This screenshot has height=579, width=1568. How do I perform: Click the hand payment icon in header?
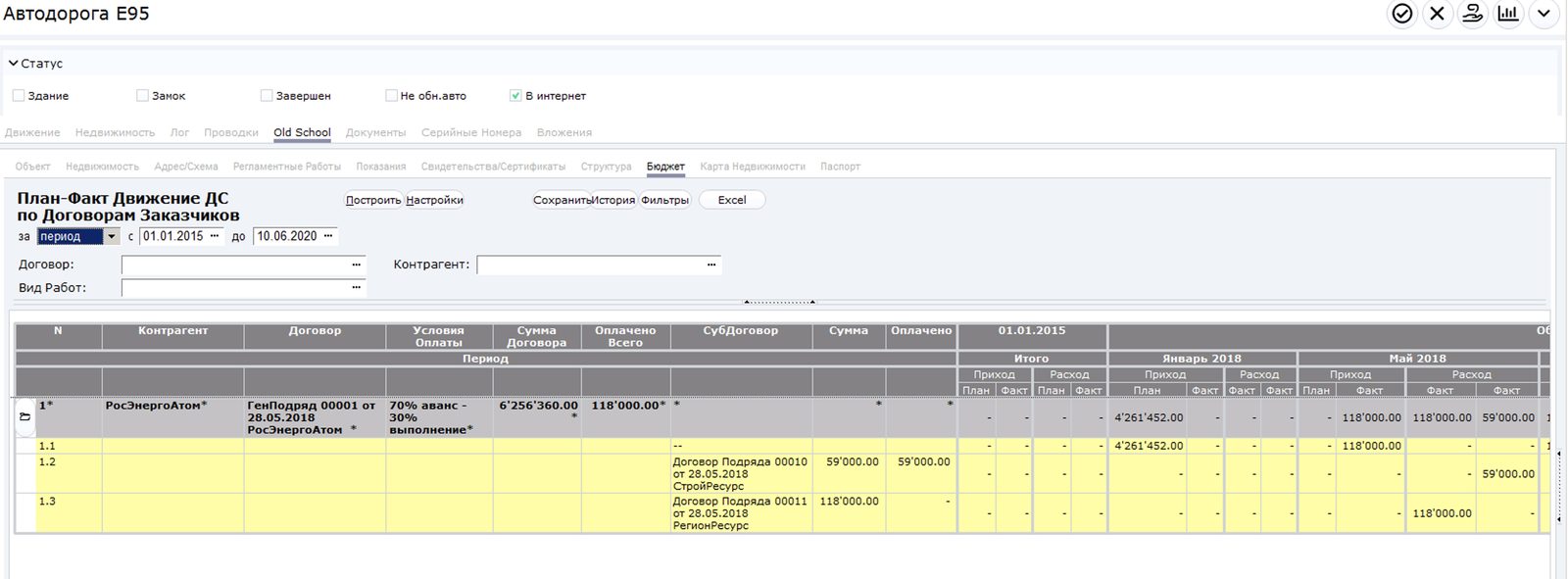click(1473, 14)
